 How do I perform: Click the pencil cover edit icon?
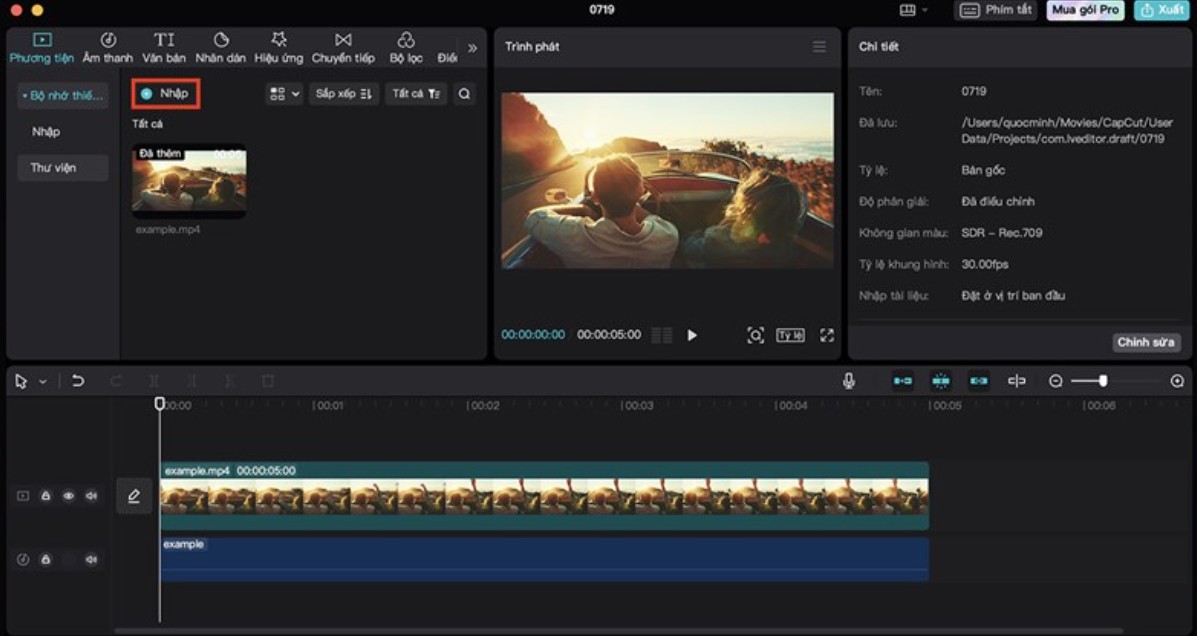click(134, 496)
